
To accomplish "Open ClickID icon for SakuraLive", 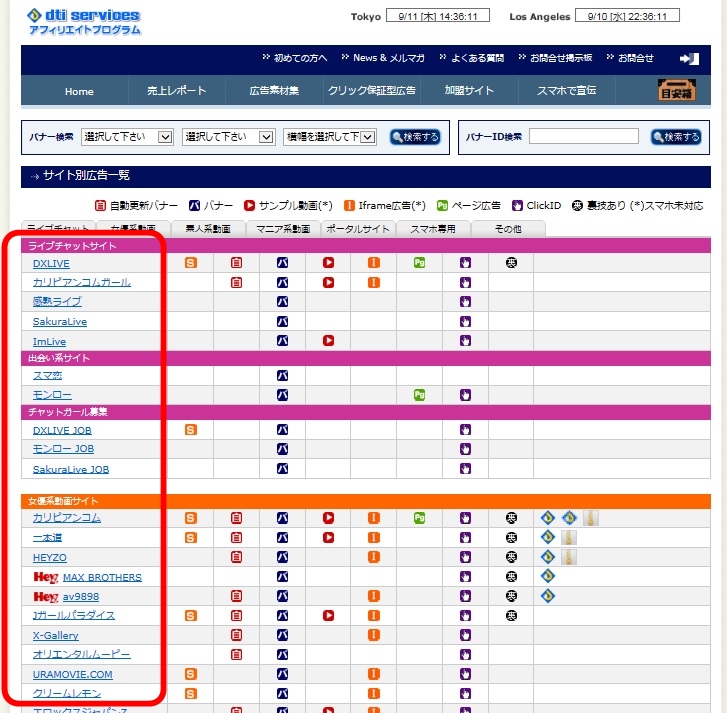I will coord(465,321).
